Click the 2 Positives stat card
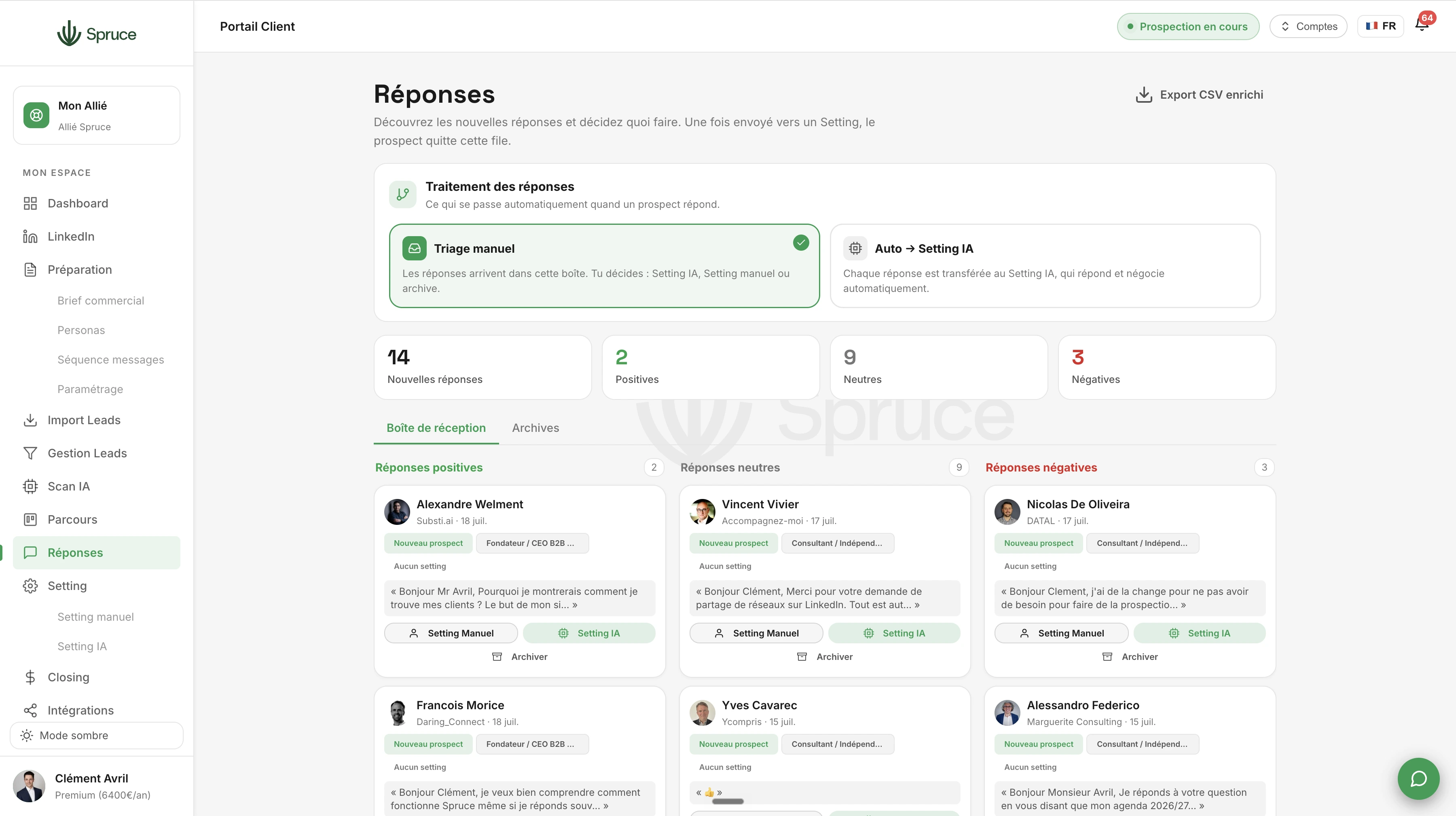The height and width of the screenshot is (816, 1456). tap(711, 367)
